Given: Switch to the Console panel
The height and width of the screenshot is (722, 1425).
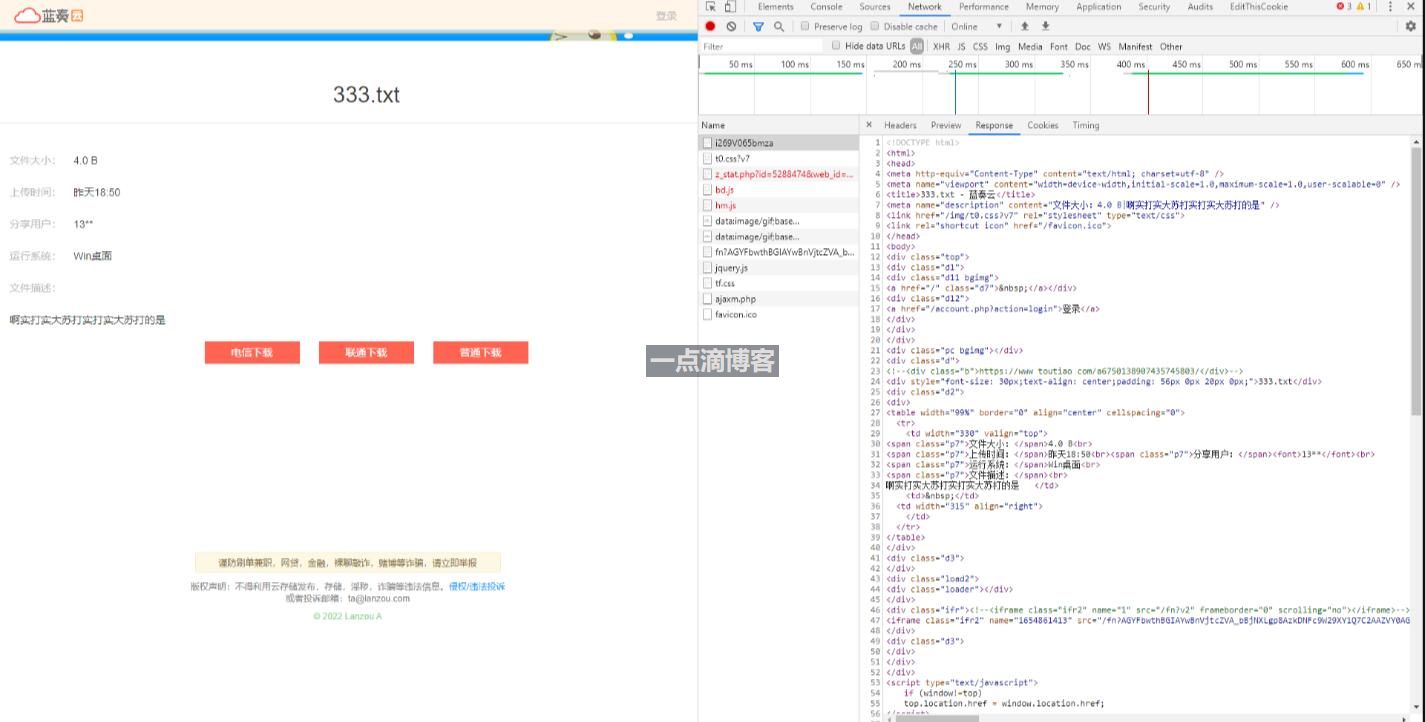Looking at the screenshot, I should [x=826, y=6].
